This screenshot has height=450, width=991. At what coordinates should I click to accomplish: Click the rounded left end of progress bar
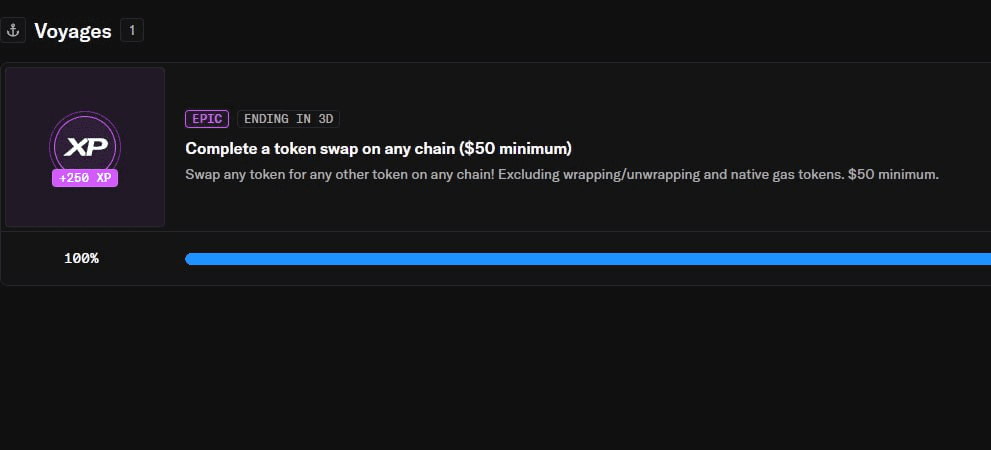[189, 258]
